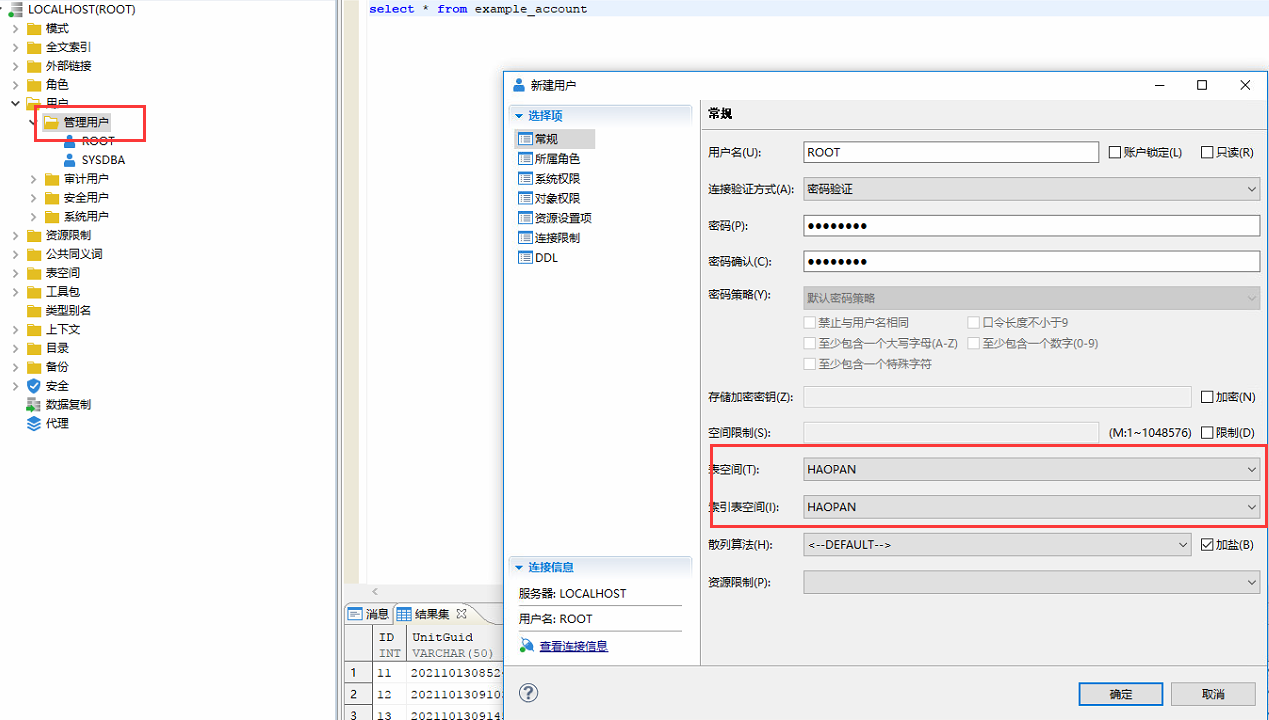Uncheck the 加盐 checkbox
Viewport: 1269px width, 720px height.
(1207, 545)
